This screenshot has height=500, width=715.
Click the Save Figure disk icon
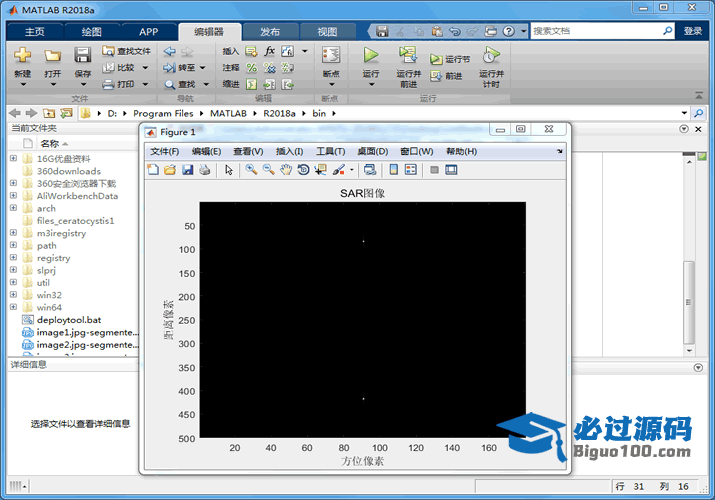pos(187,170)
